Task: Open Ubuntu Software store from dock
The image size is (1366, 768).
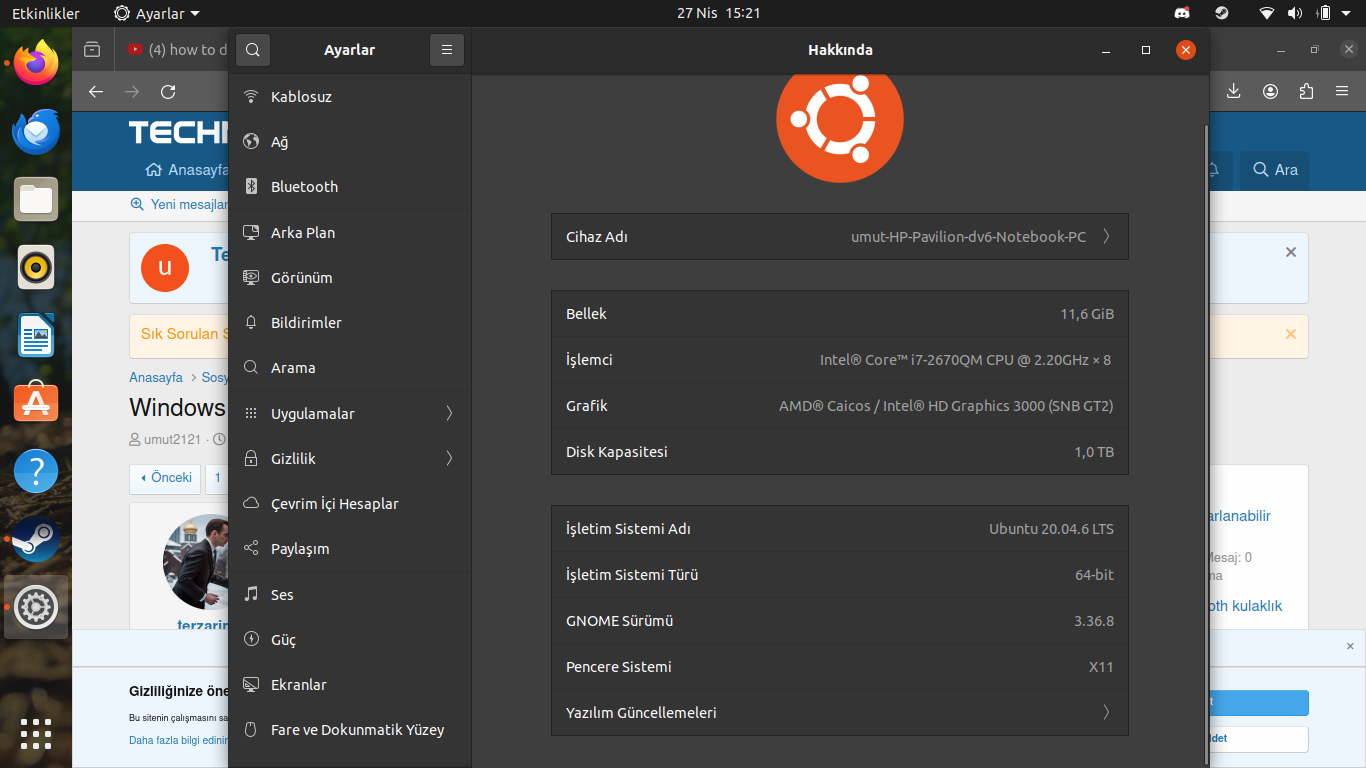Action: 36,403
